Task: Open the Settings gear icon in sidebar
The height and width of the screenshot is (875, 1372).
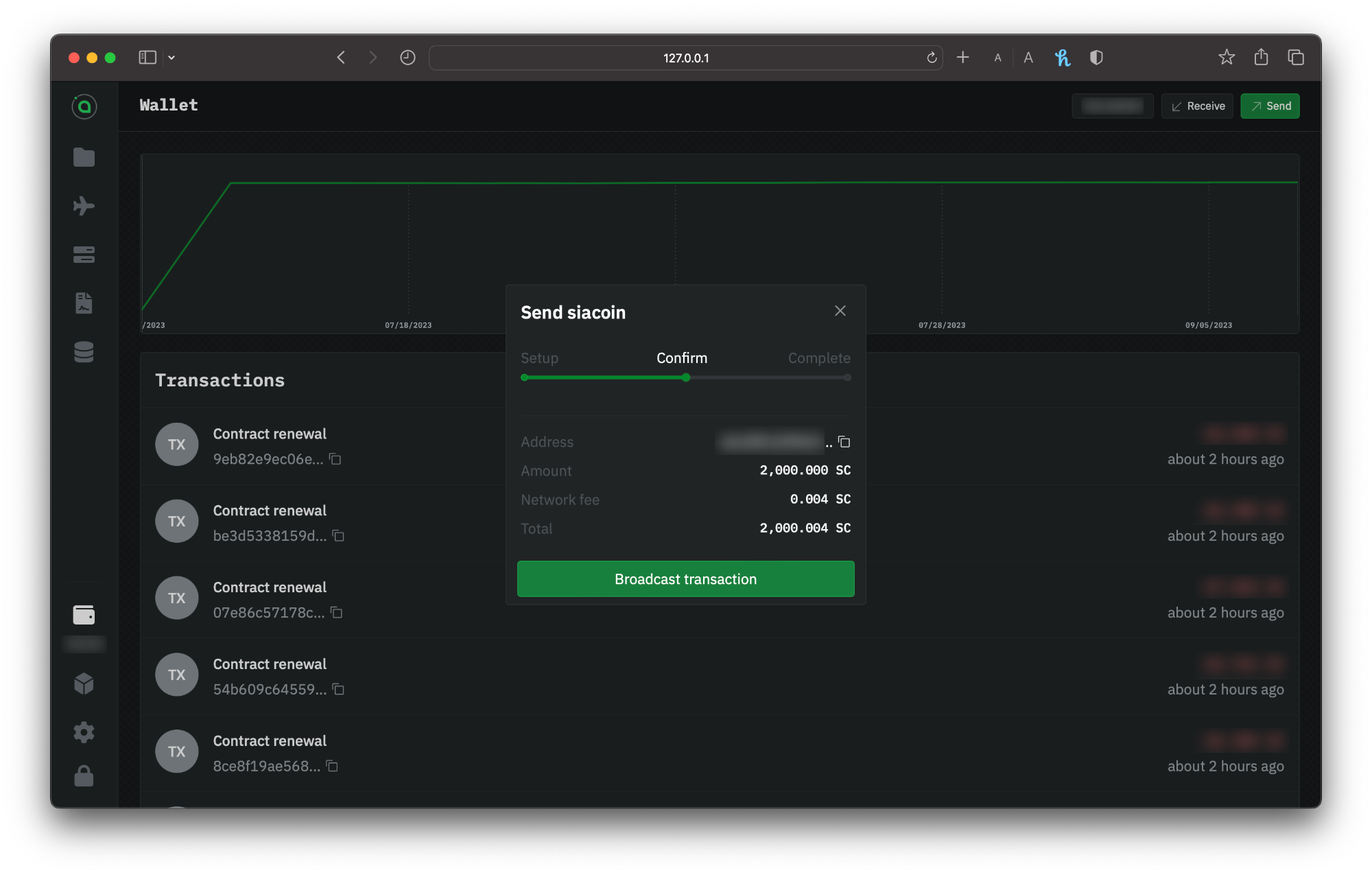Action: [84, 732]
